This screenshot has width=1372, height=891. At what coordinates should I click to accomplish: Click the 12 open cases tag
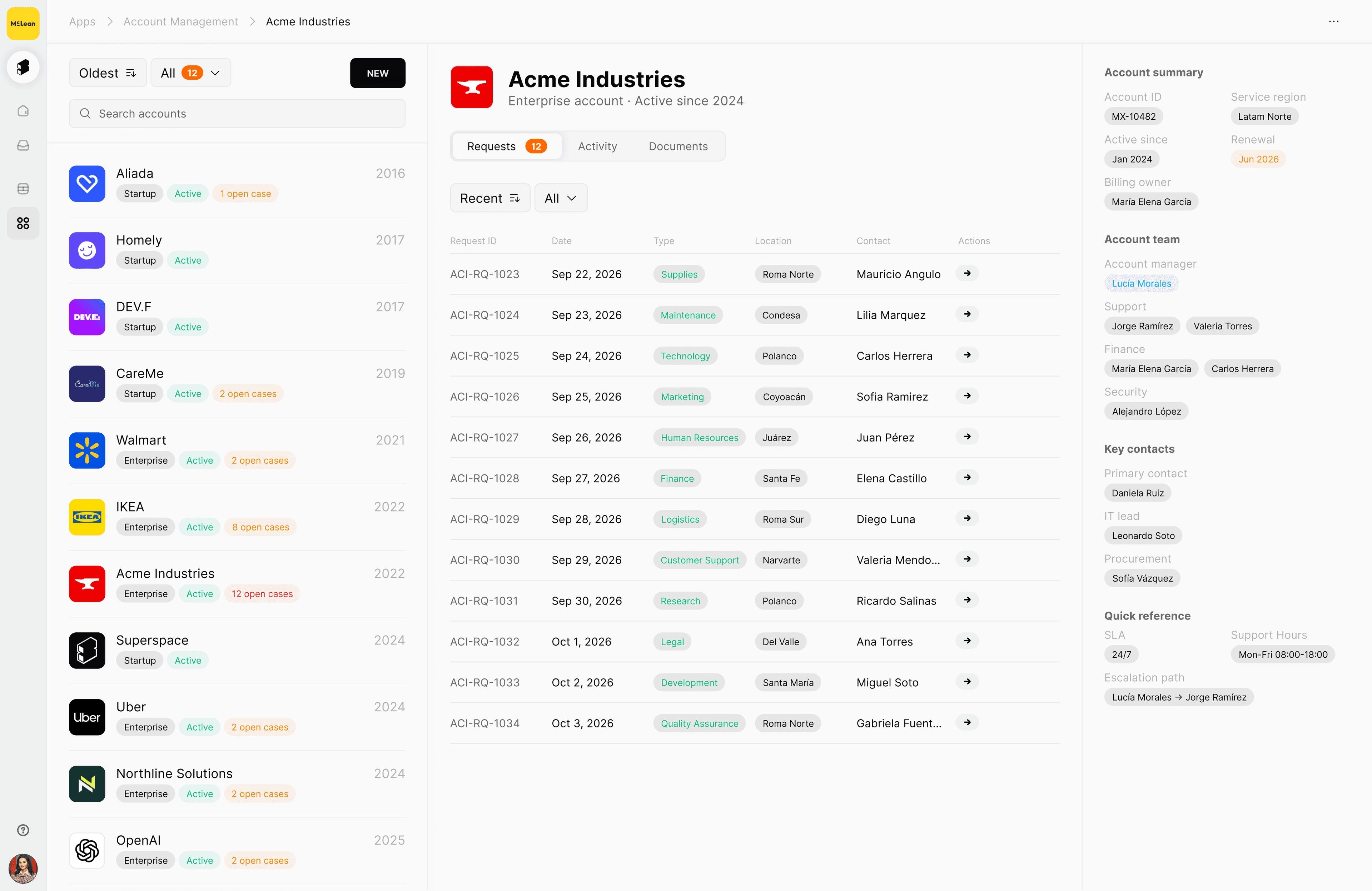pyautogui.click(x=262, y=594)
